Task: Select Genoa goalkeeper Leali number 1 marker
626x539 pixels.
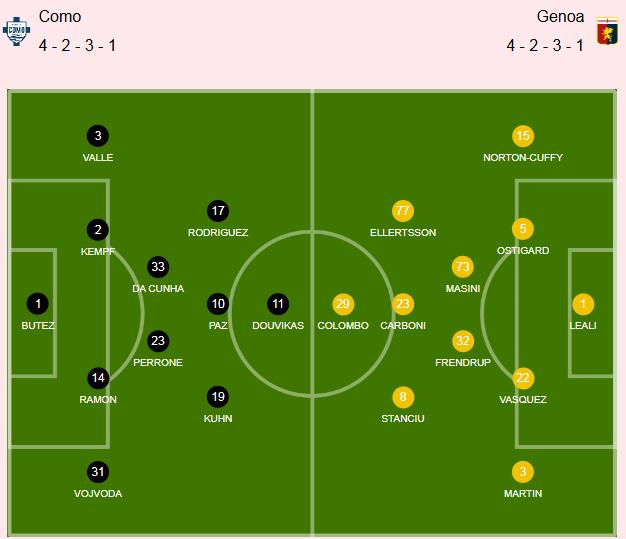Action: tap(583, 304)
